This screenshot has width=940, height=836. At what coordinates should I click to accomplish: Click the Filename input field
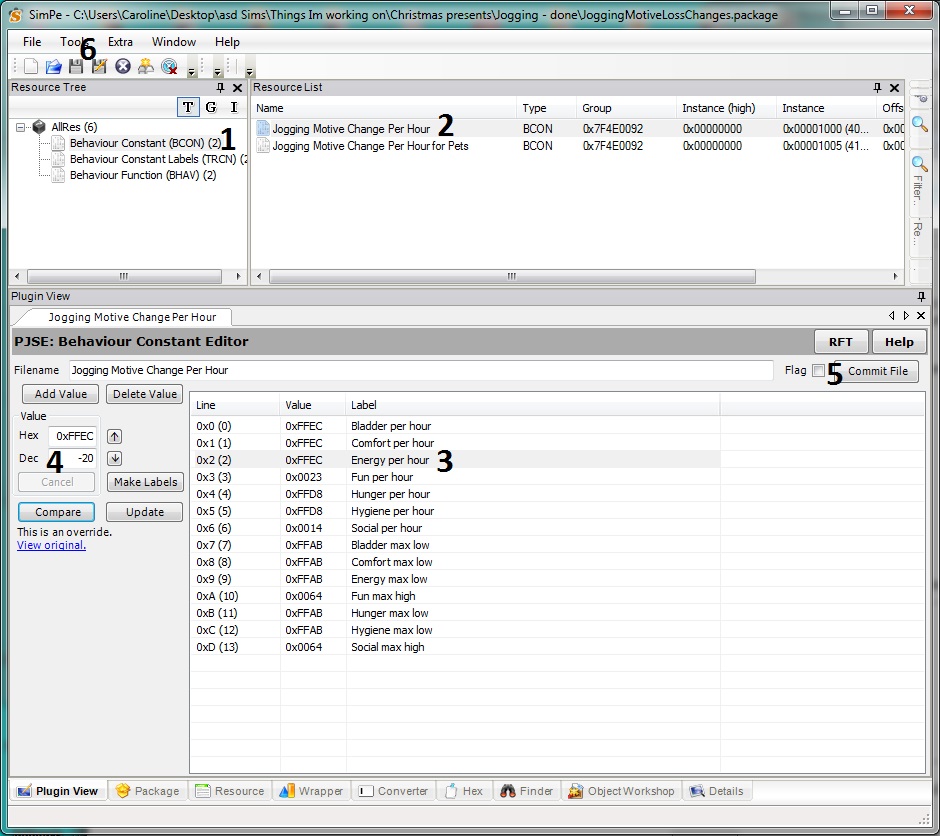[420, 370]
